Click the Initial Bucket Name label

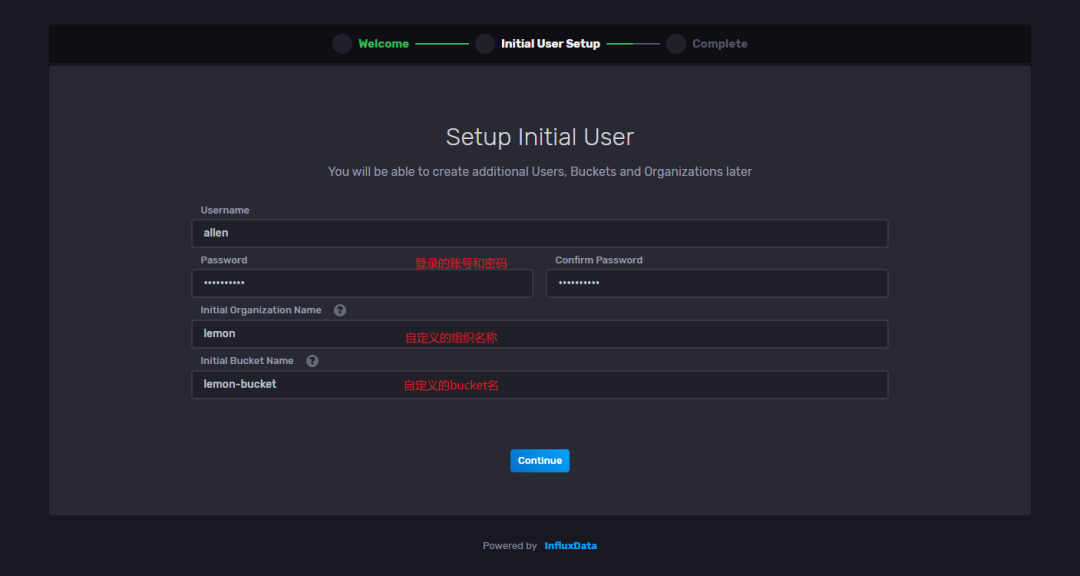point(247,361)
